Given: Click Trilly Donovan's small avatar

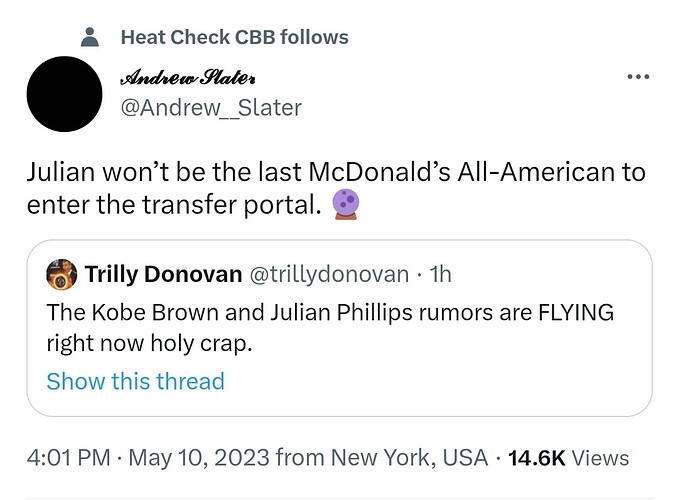Looking at the screenshot, I should 61,274.
